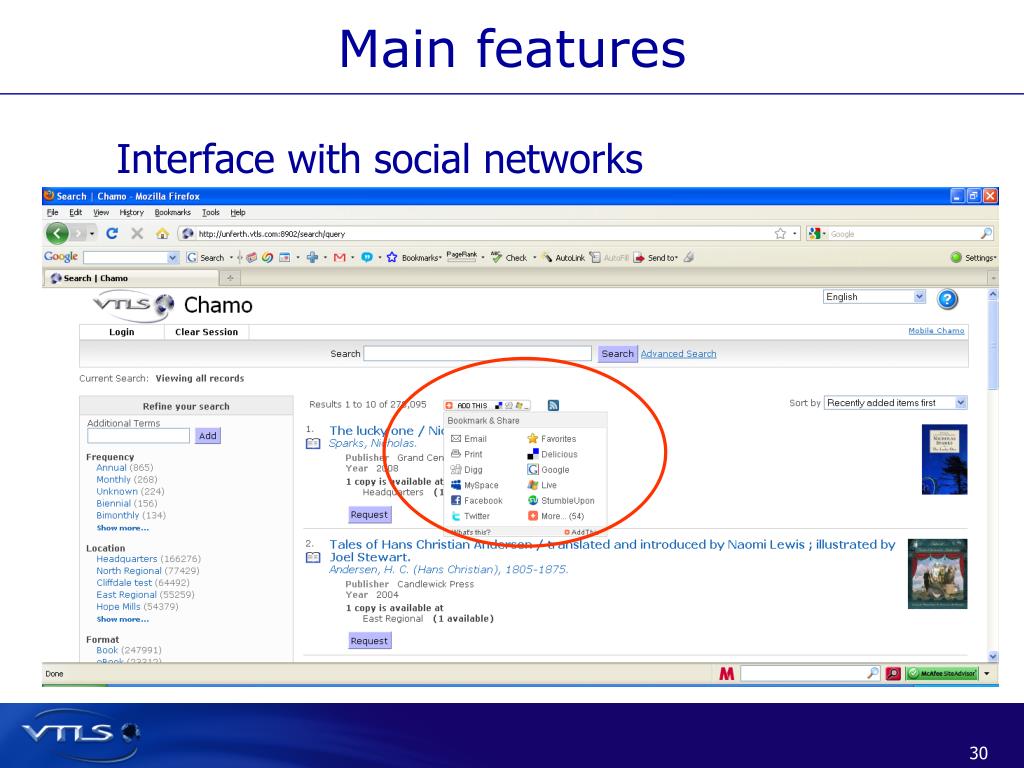The width and height of the screenshot is (1024, 768).
Task: Focus the Chamo Search input field
Action: click(x=477, y=353)
